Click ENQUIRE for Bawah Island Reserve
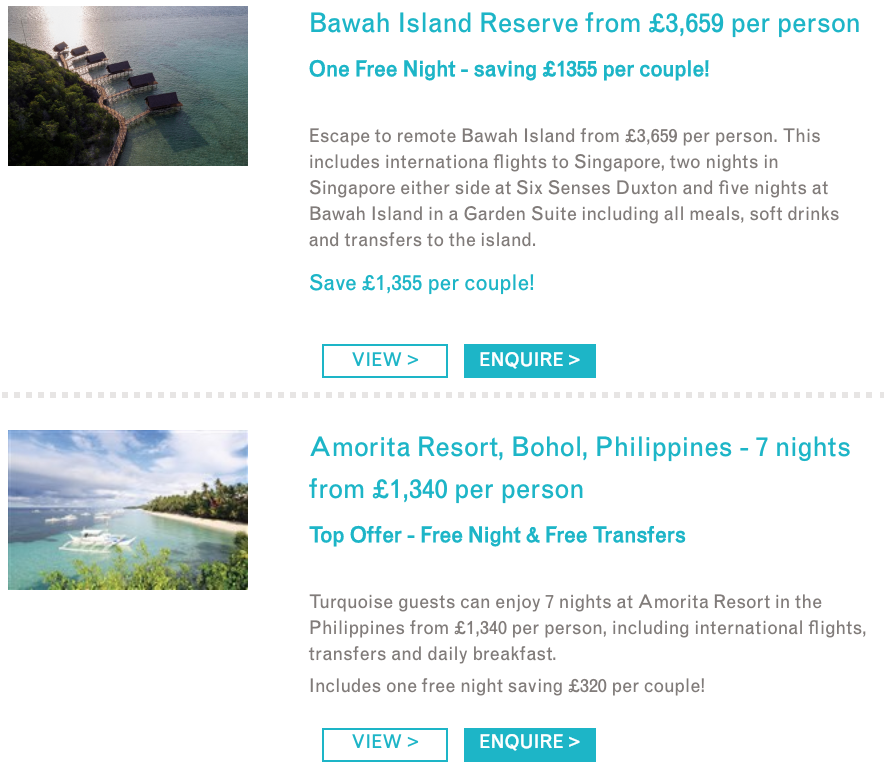This screenshot has width=884, height=766. pos(530,361)
